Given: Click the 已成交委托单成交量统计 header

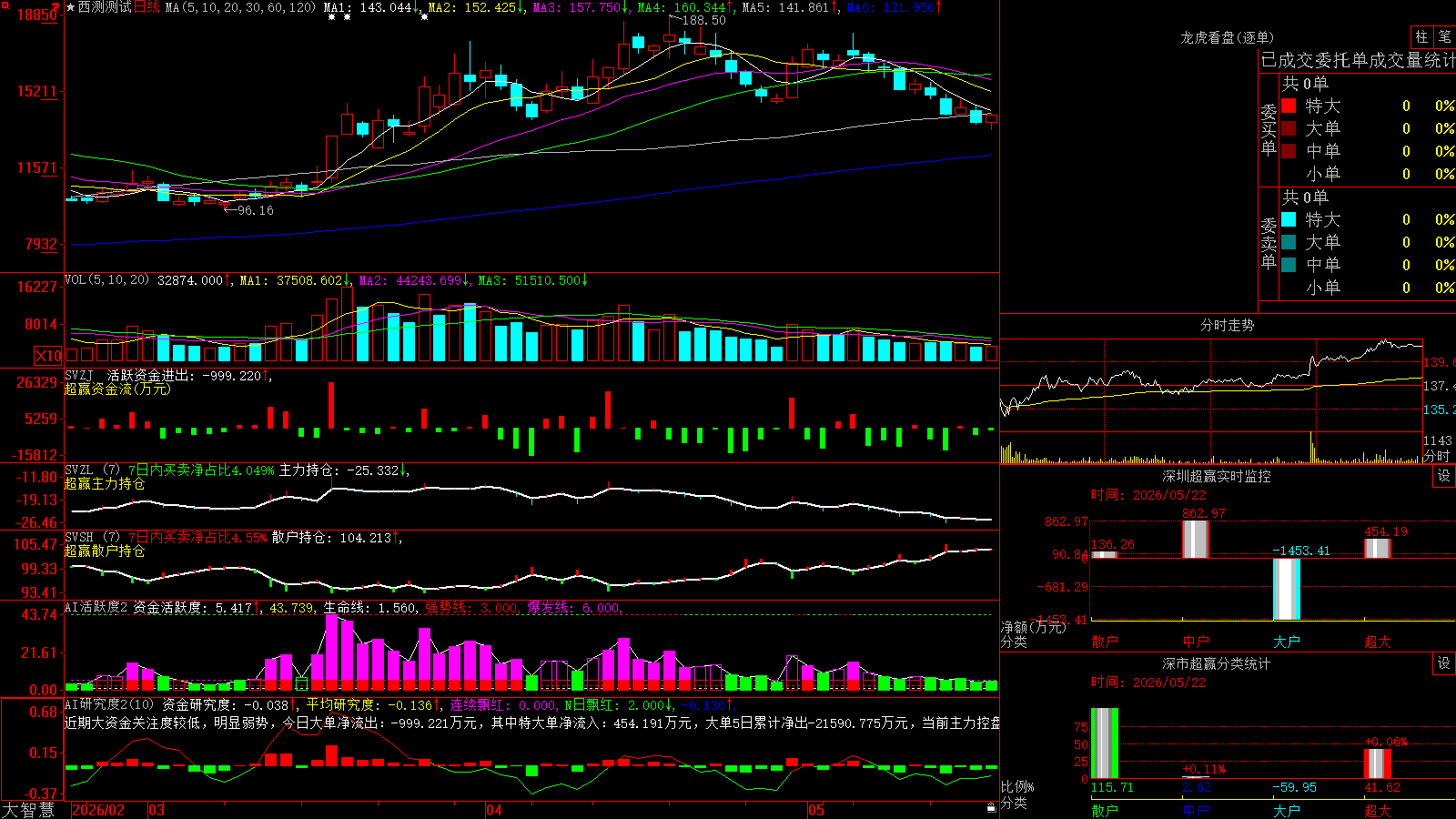Looking at the screenshot, I should 1358,60.
